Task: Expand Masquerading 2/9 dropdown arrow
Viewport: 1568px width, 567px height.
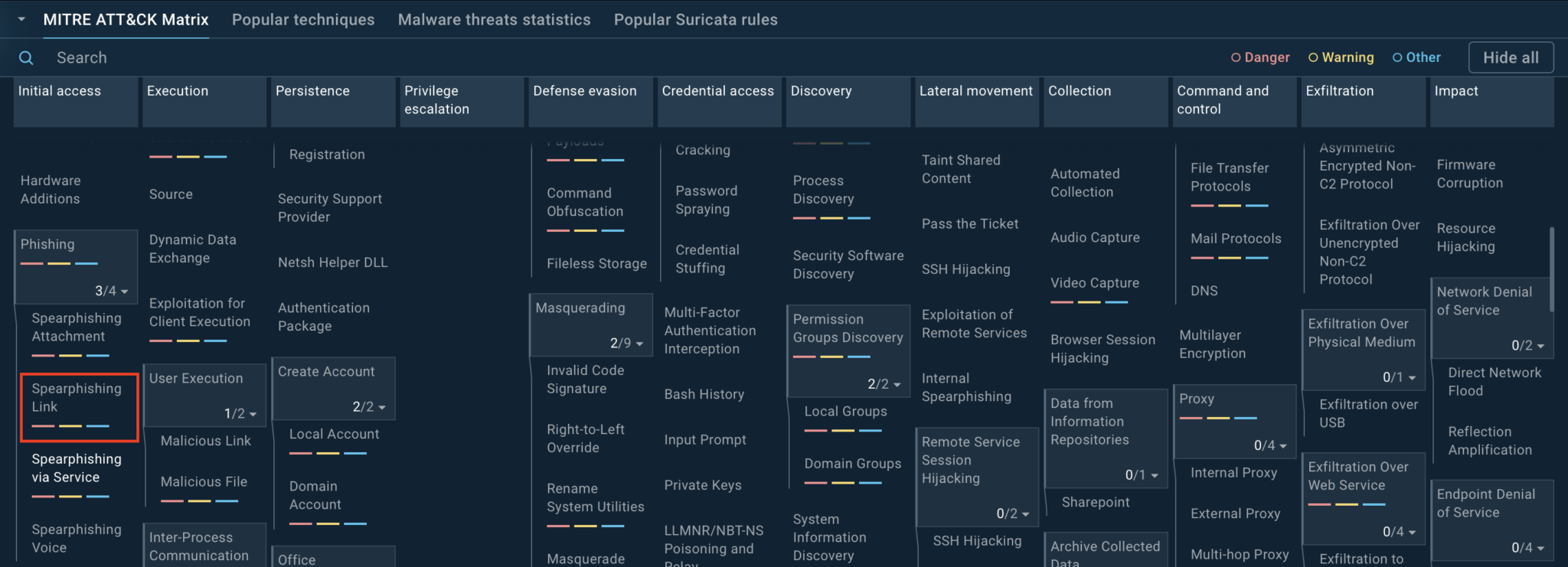Action: tap(639, 344)
